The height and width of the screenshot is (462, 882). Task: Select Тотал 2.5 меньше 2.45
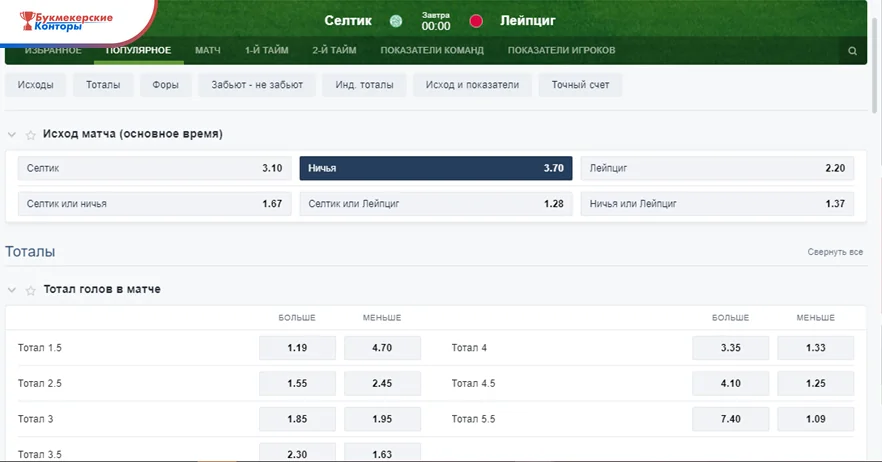click(382, 383)
